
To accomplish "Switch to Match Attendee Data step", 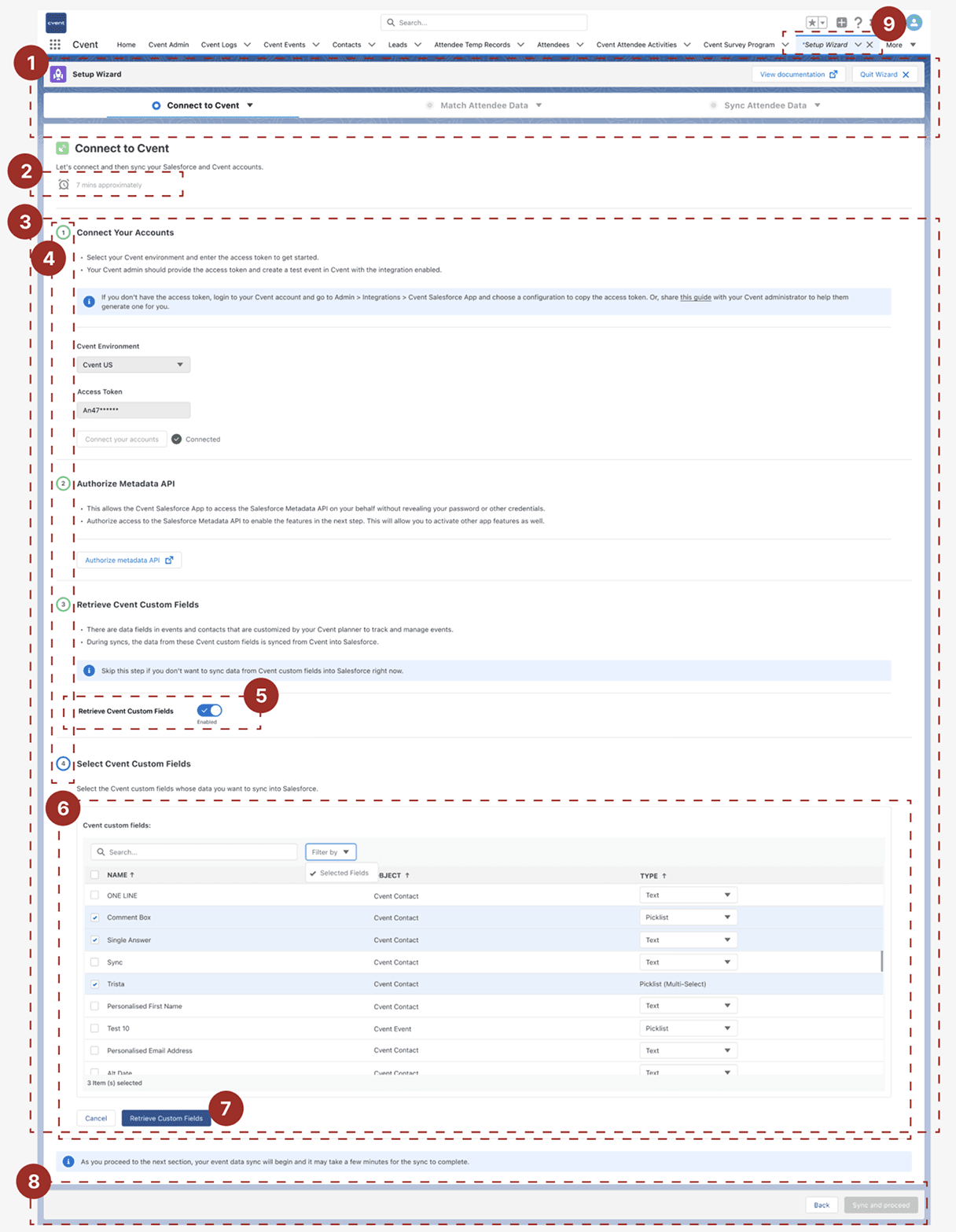I will click(484, 105).
